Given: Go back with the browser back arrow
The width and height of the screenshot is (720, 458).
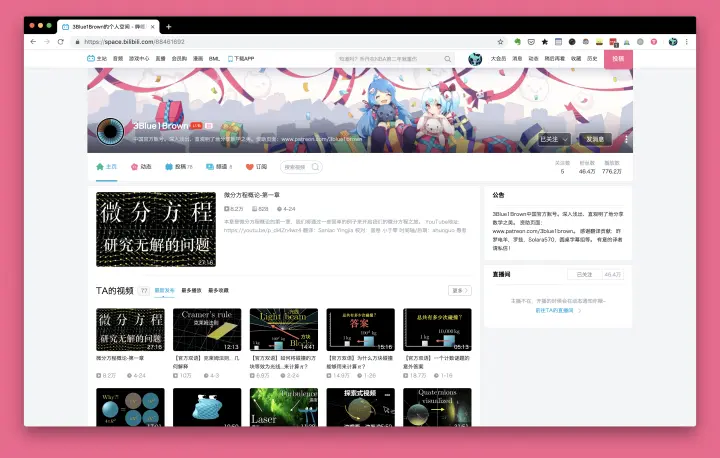Looking at the screenshot, I should click(x=33, y=41).
